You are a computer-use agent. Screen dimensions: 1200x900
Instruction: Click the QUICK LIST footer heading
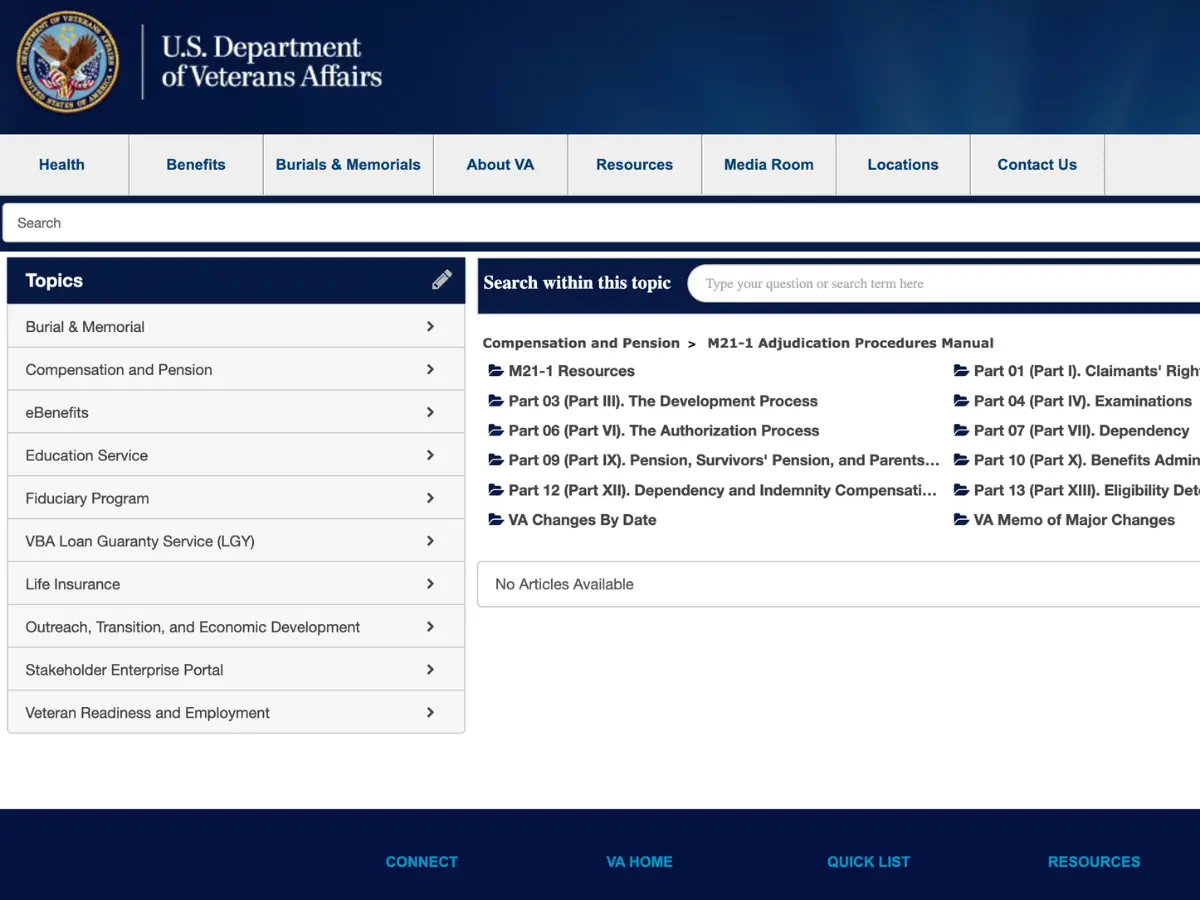point(869,862)
